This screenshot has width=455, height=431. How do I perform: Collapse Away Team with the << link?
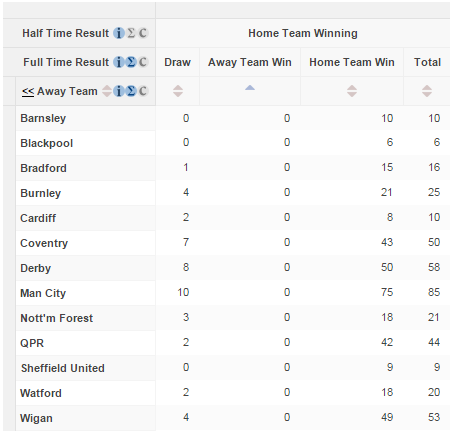coord(28,91)
